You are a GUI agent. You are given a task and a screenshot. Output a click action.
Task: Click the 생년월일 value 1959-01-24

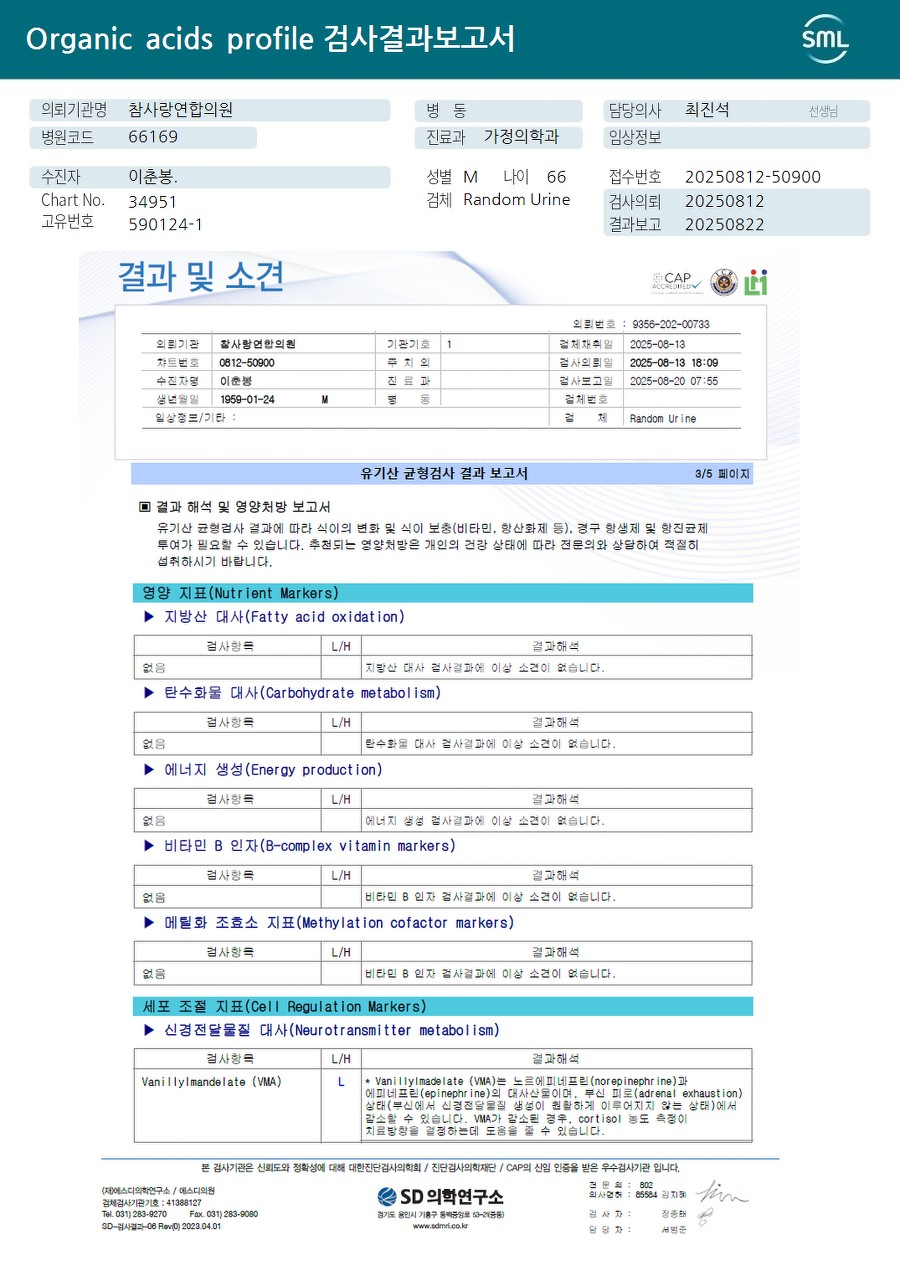tap(247, 399)
